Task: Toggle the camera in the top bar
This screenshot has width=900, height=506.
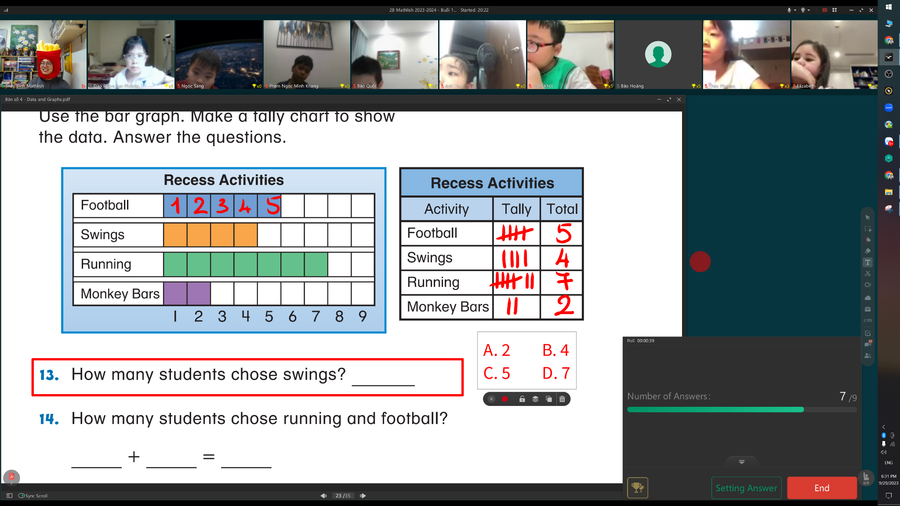Action: 803,10
